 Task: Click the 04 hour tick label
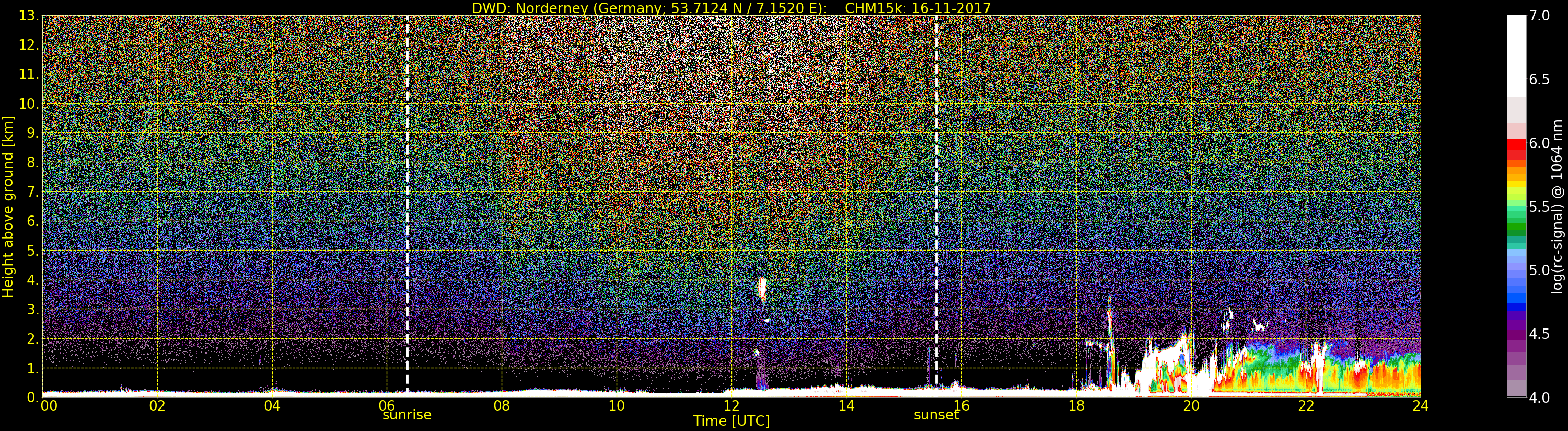pyautogui.click(x=272, y=406)
